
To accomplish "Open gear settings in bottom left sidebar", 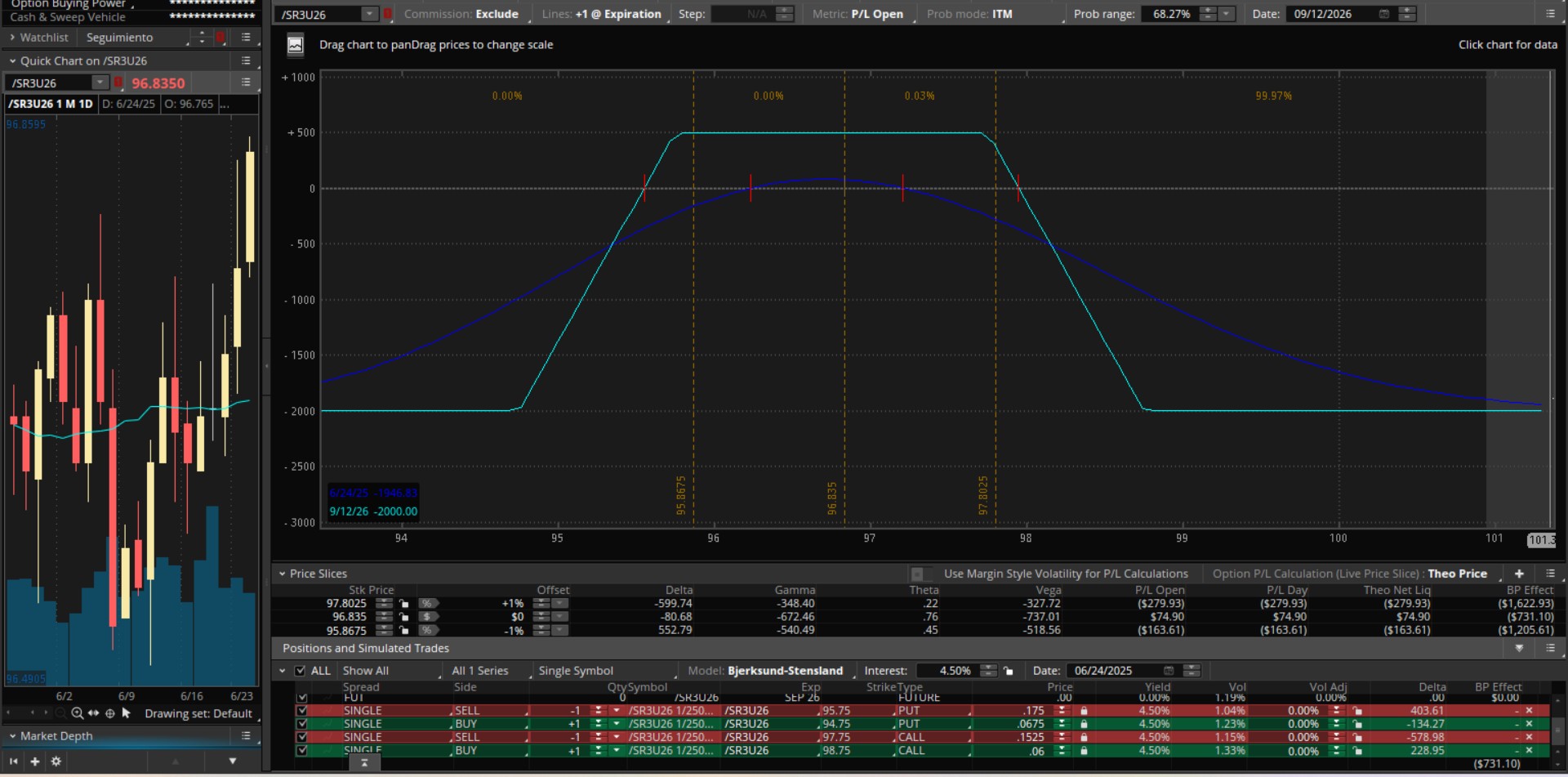I will click(56, 761).
